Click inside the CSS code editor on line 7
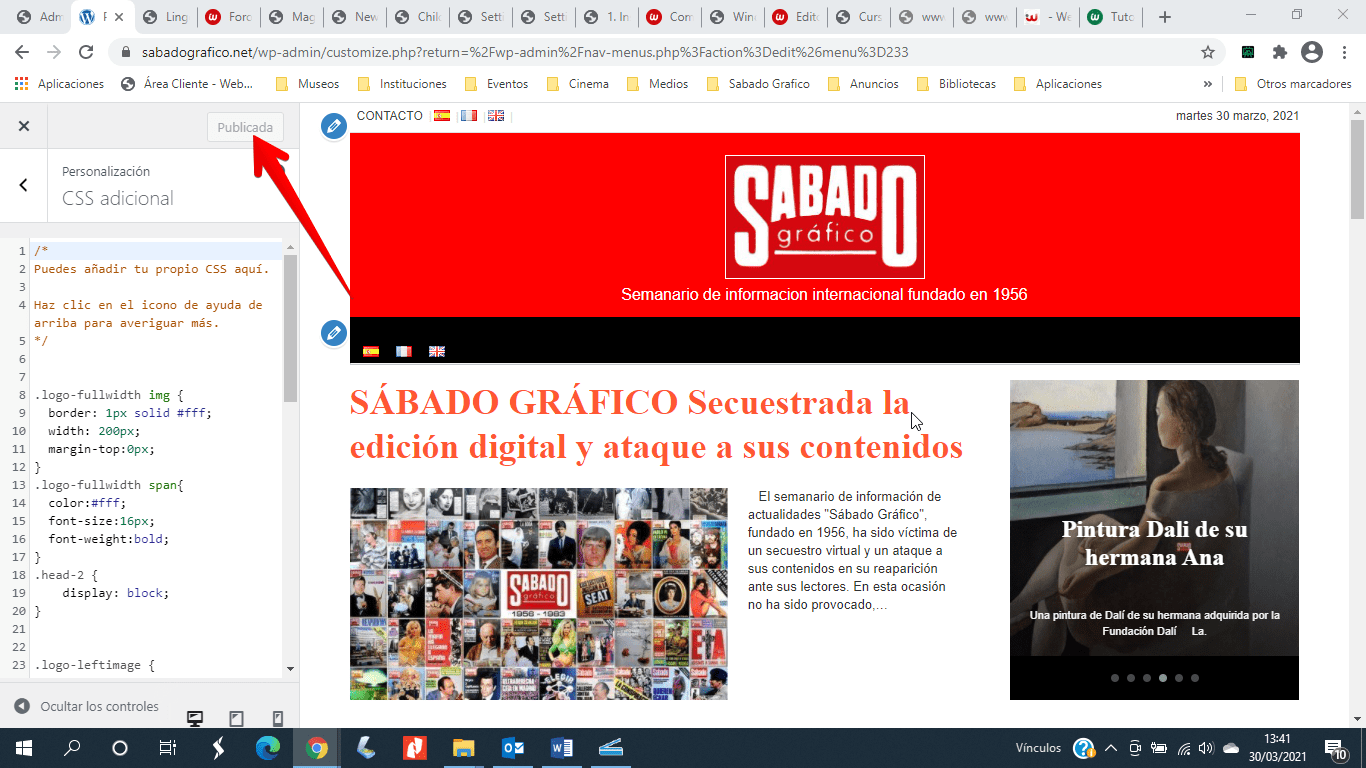This screenshot has height=768, width=1366. pos(157,377)
